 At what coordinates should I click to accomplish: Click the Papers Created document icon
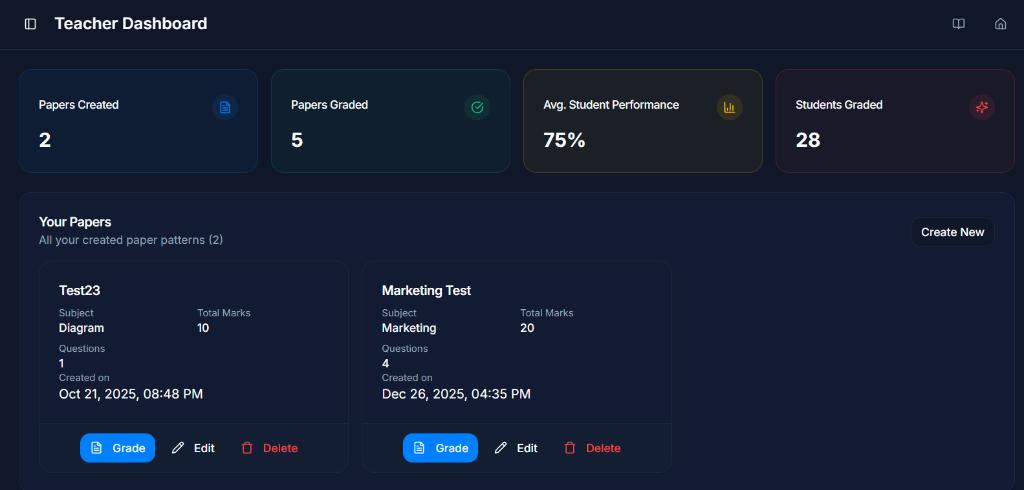(225, 107)
